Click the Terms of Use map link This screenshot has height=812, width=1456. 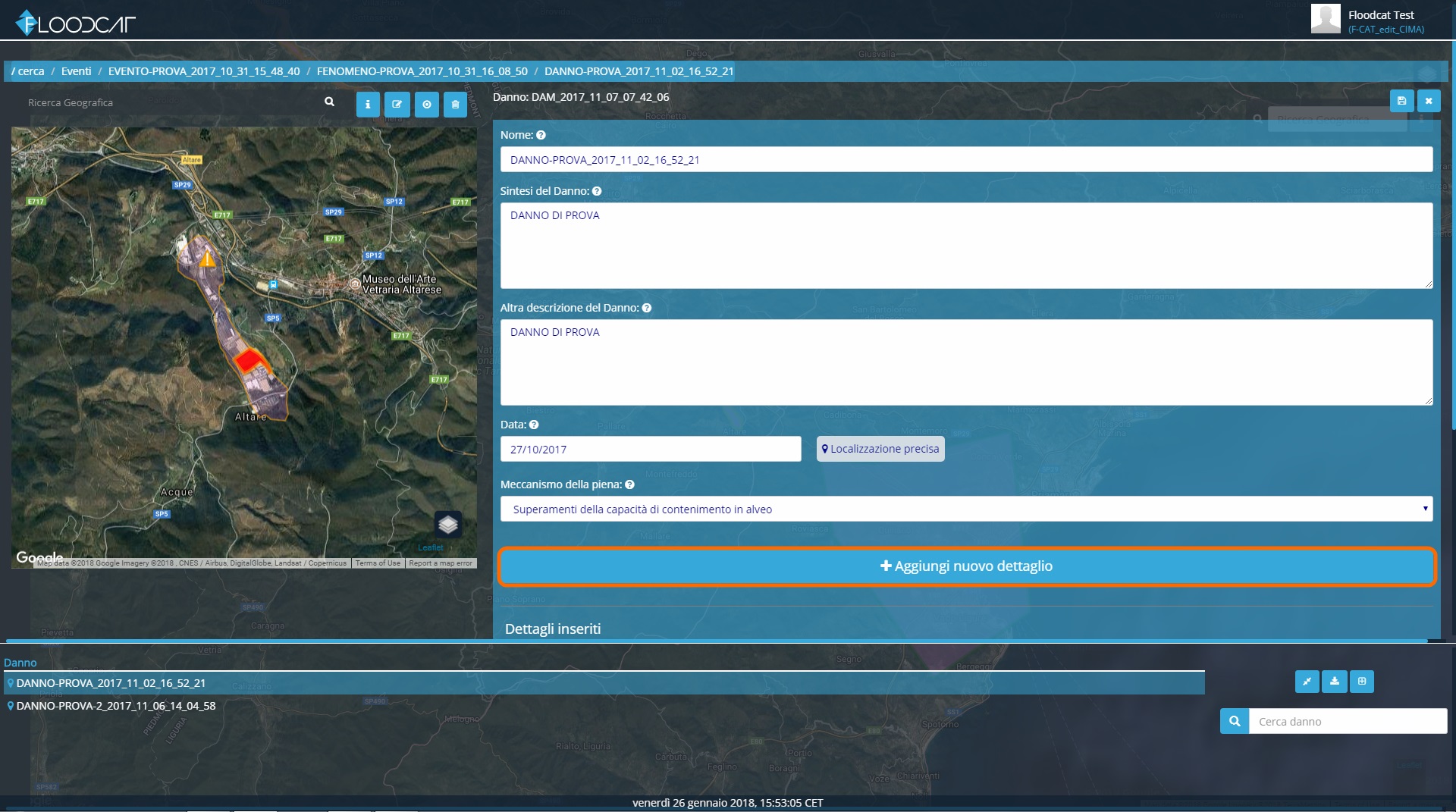(378, 563)
